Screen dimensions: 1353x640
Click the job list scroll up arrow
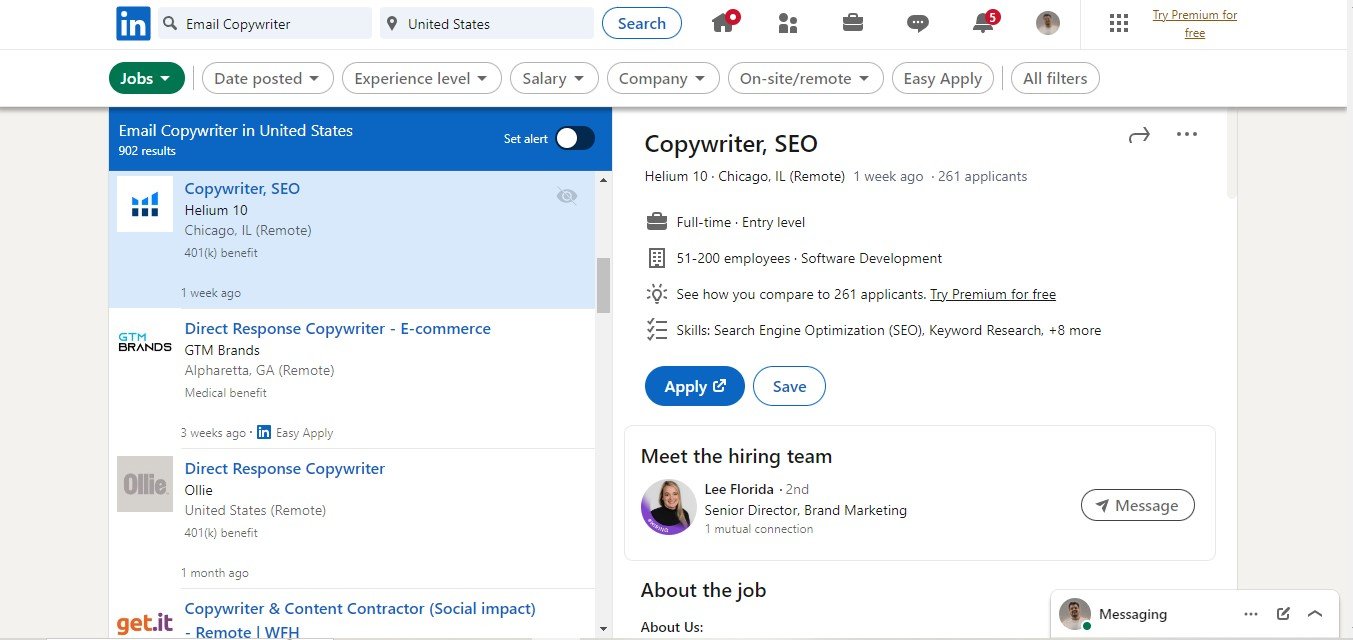click(x=603, y=180)
